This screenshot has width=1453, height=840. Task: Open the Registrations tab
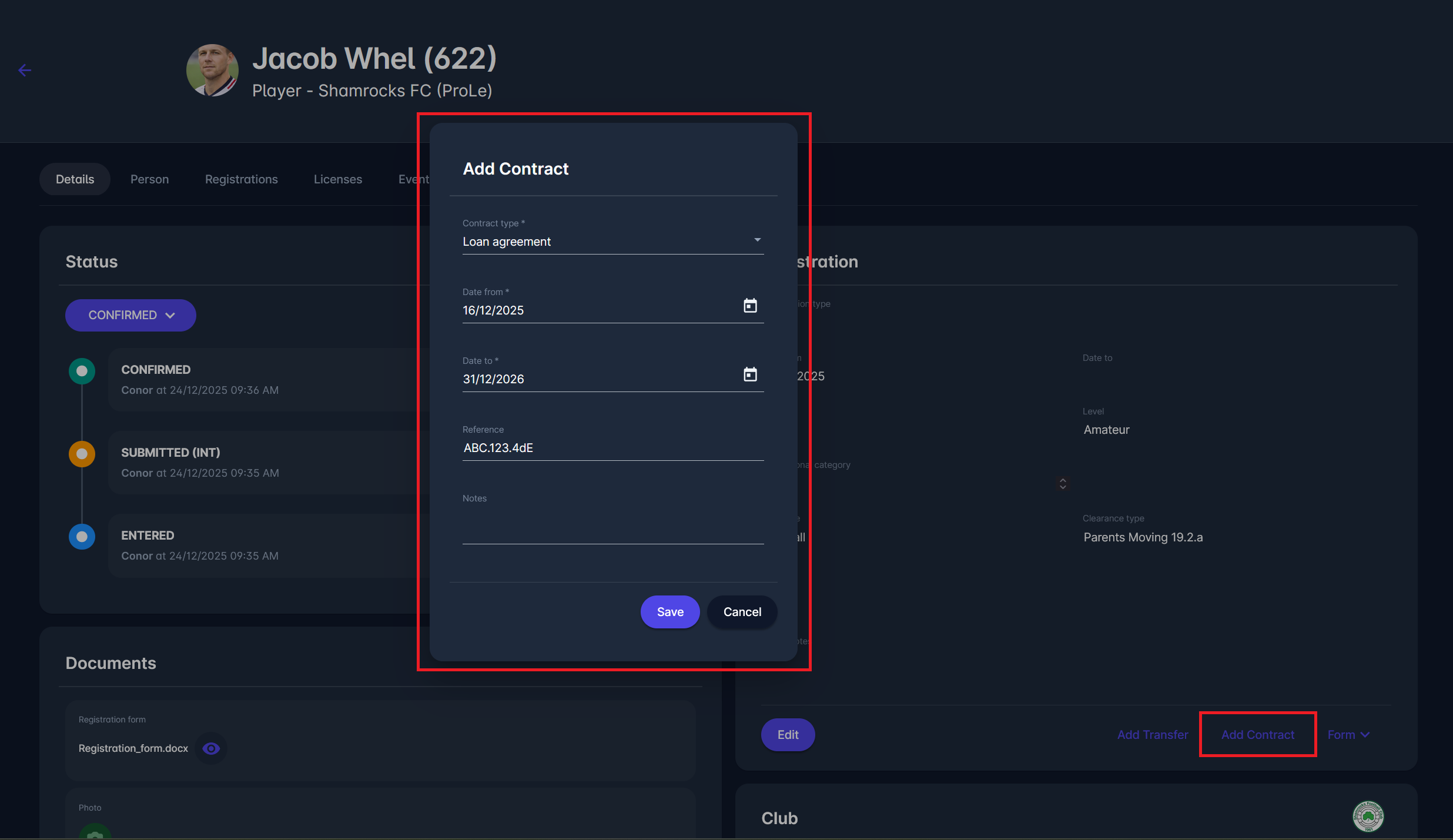(x=241, y=179)
